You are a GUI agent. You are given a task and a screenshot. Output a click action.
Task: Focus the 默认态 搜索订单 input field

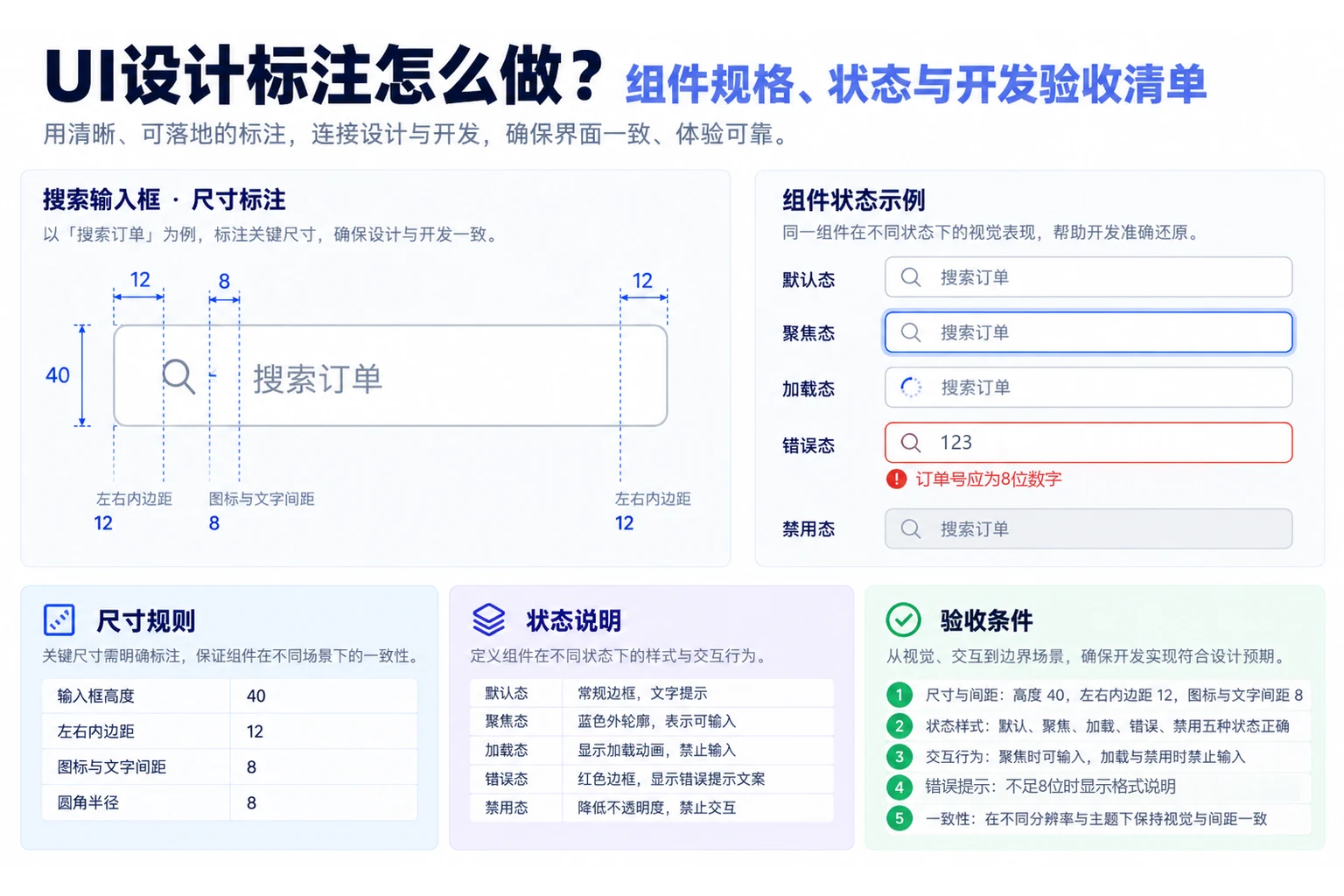(1088, 277)
